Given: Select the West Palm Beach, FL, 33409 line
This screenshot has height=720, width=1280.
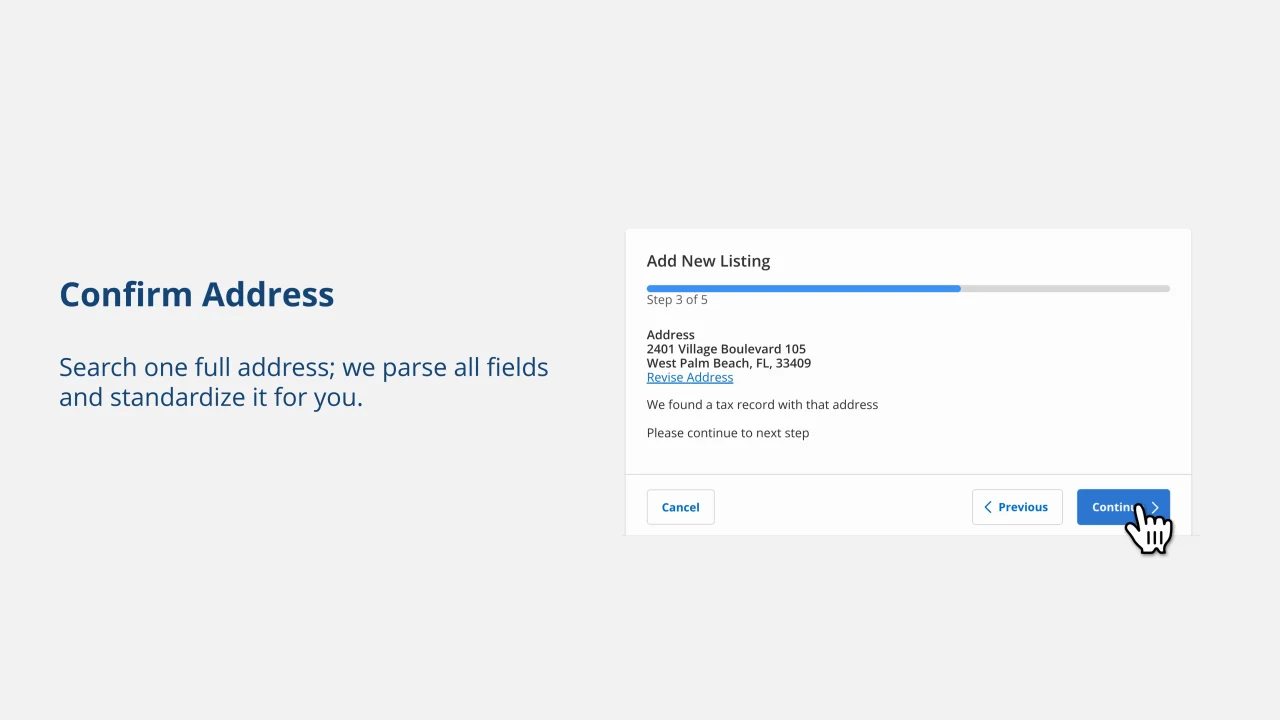Looking at the screenshot, I should point(729,363).
